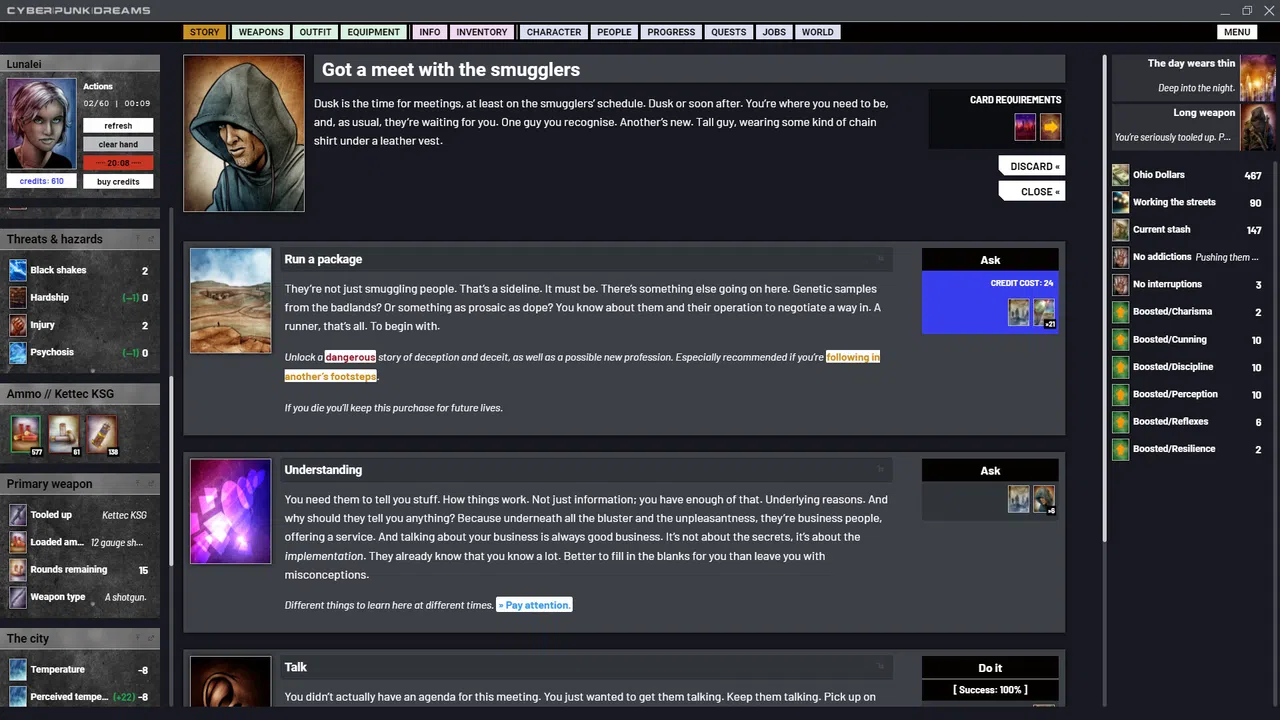Click the purple skyline card requirement icon
This screenshot has height=720, width=1280.
click(x=1025, y=127)
